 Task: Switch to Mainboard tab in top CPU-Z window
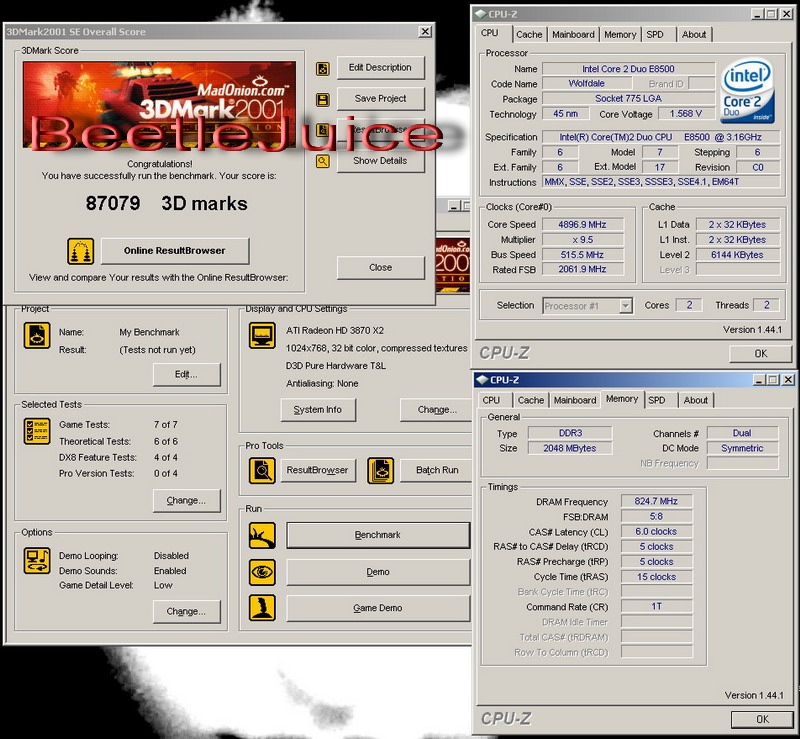[573, 35]
